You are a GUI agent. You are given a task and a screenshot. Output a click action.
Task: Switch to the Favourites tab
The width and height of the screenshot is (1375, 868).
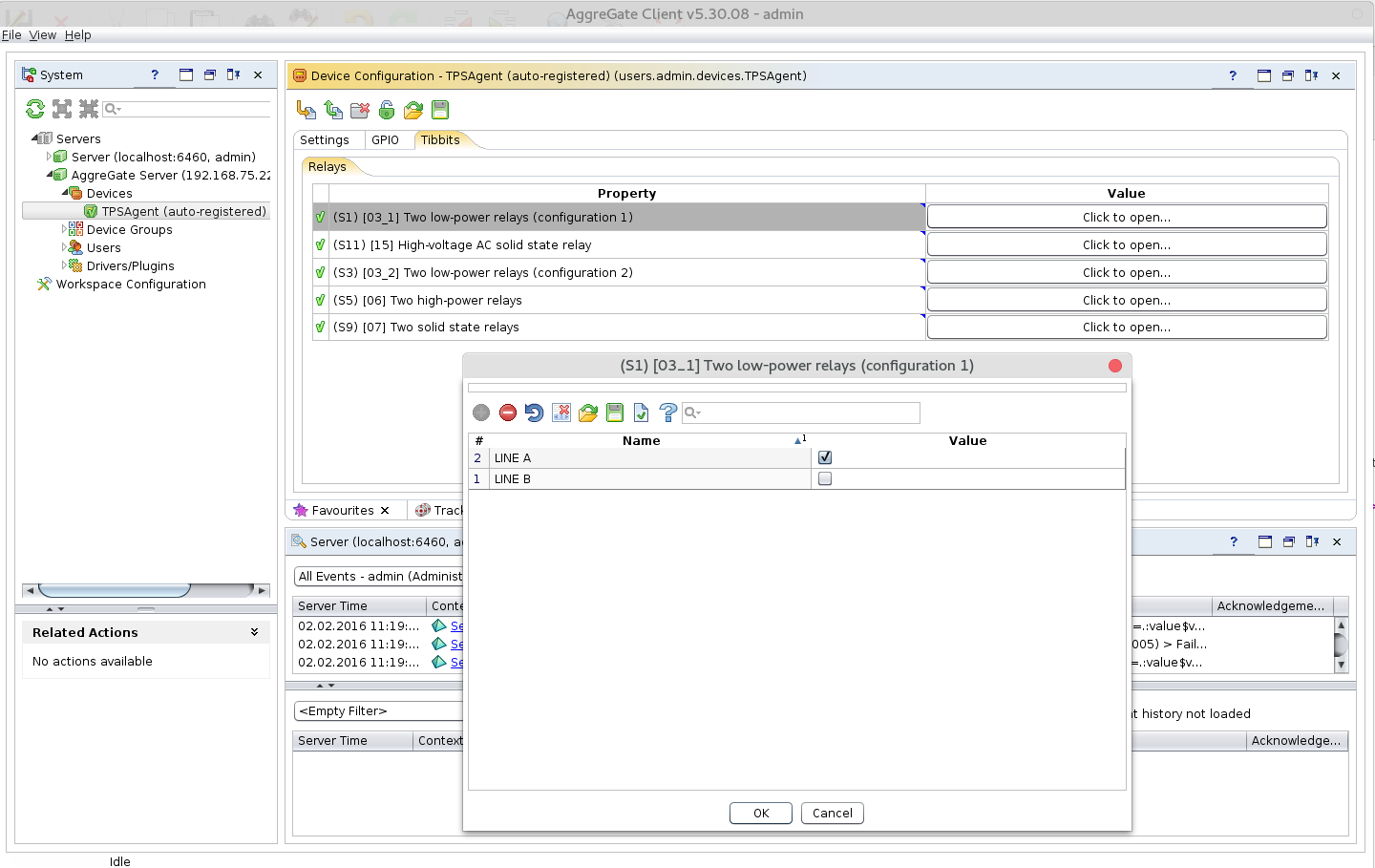coord(343,510)
